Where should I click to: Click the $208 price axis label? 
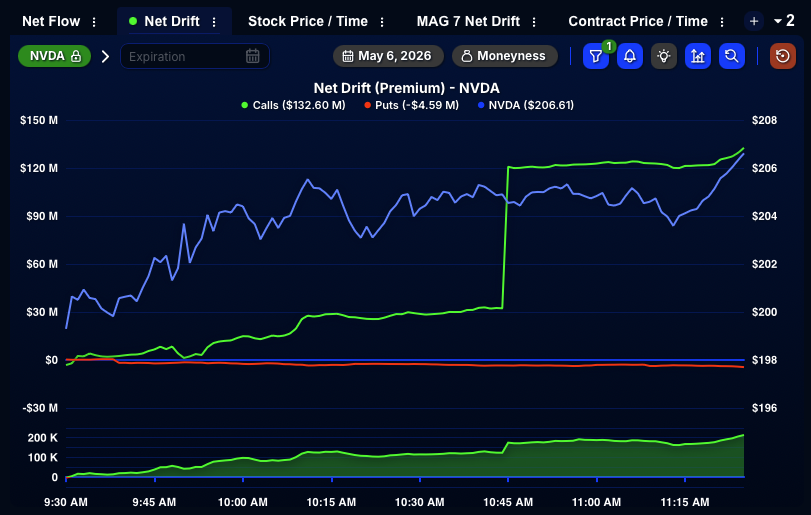coord(764,120)
